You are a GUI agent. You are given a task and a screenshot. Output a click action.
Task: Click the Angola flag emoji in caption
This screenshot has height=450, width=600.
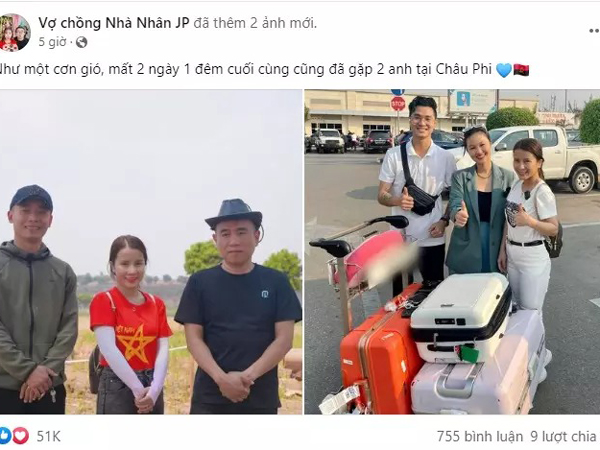pos(521,70)
